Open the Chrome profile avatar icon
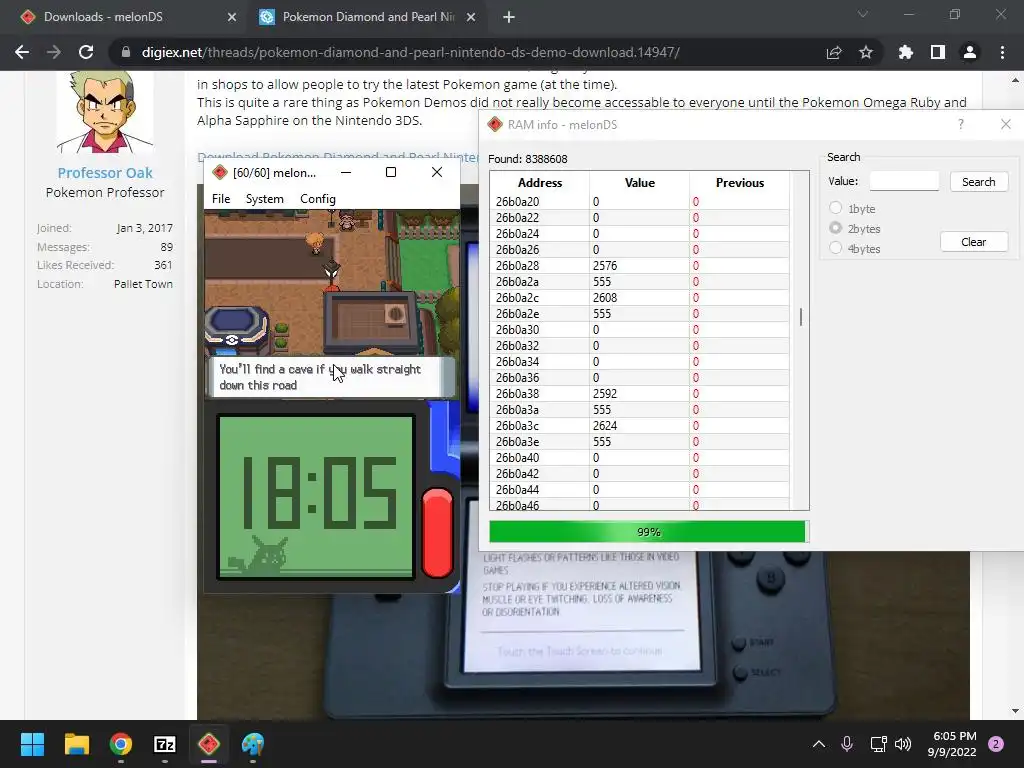 coord(970,52)
